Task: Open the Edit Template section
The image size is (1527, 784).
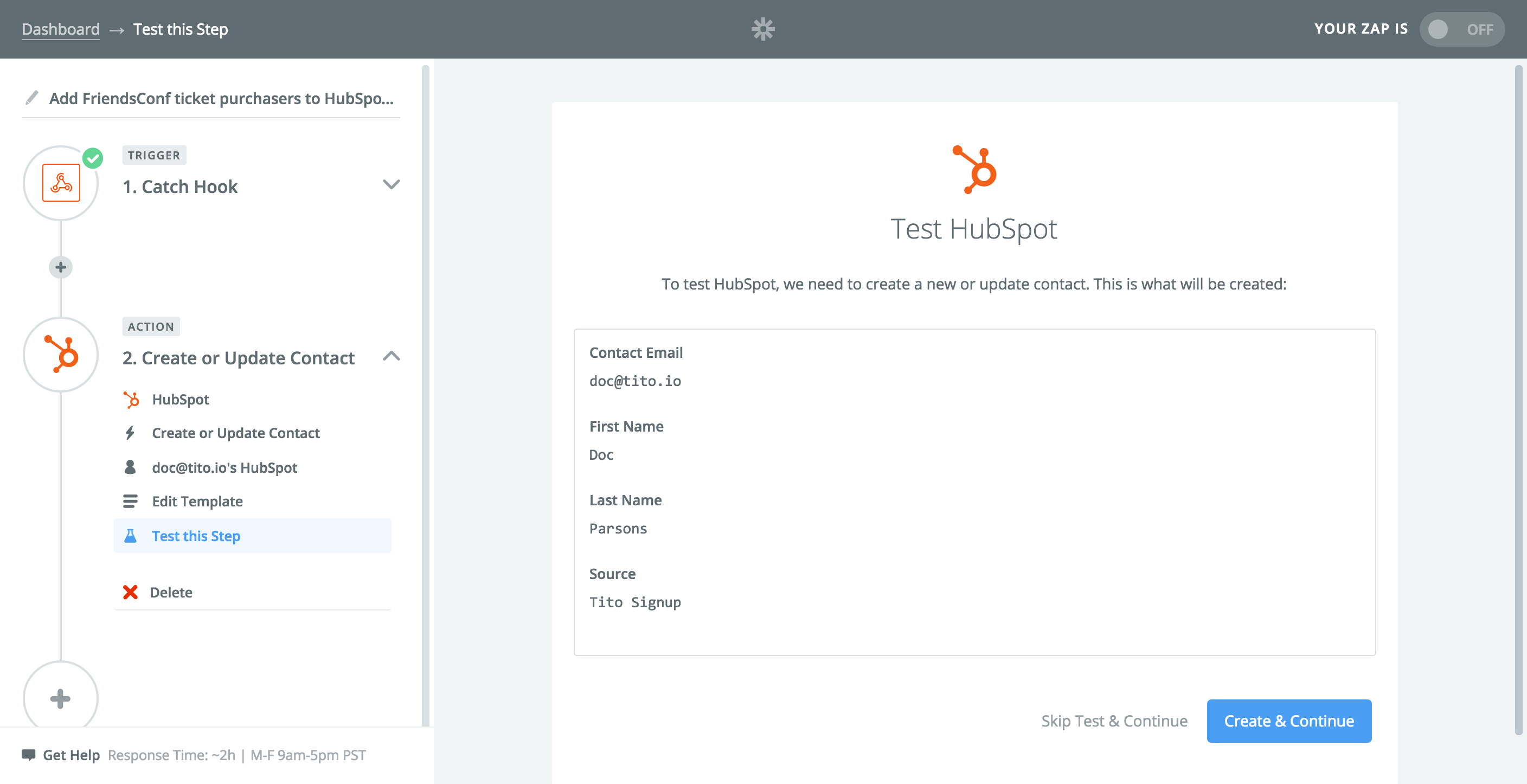Action: 253,502
